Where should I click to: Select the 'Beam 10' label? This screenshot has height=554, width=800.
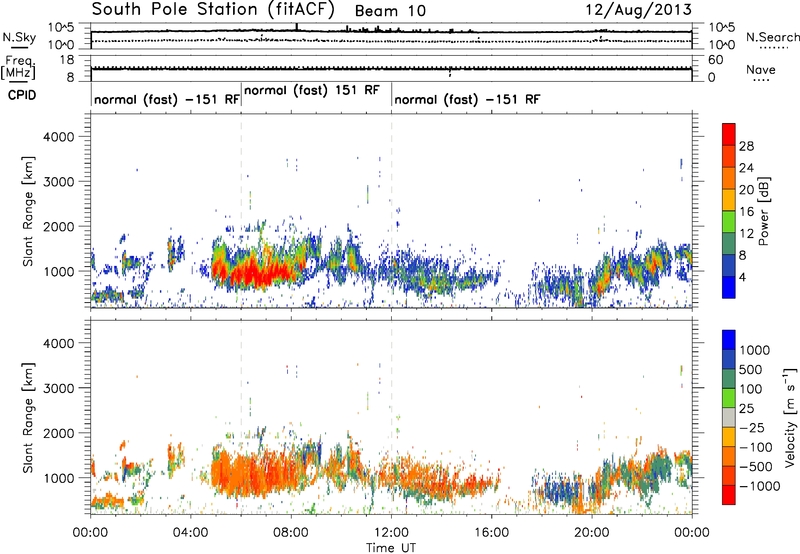click(390, 11)
